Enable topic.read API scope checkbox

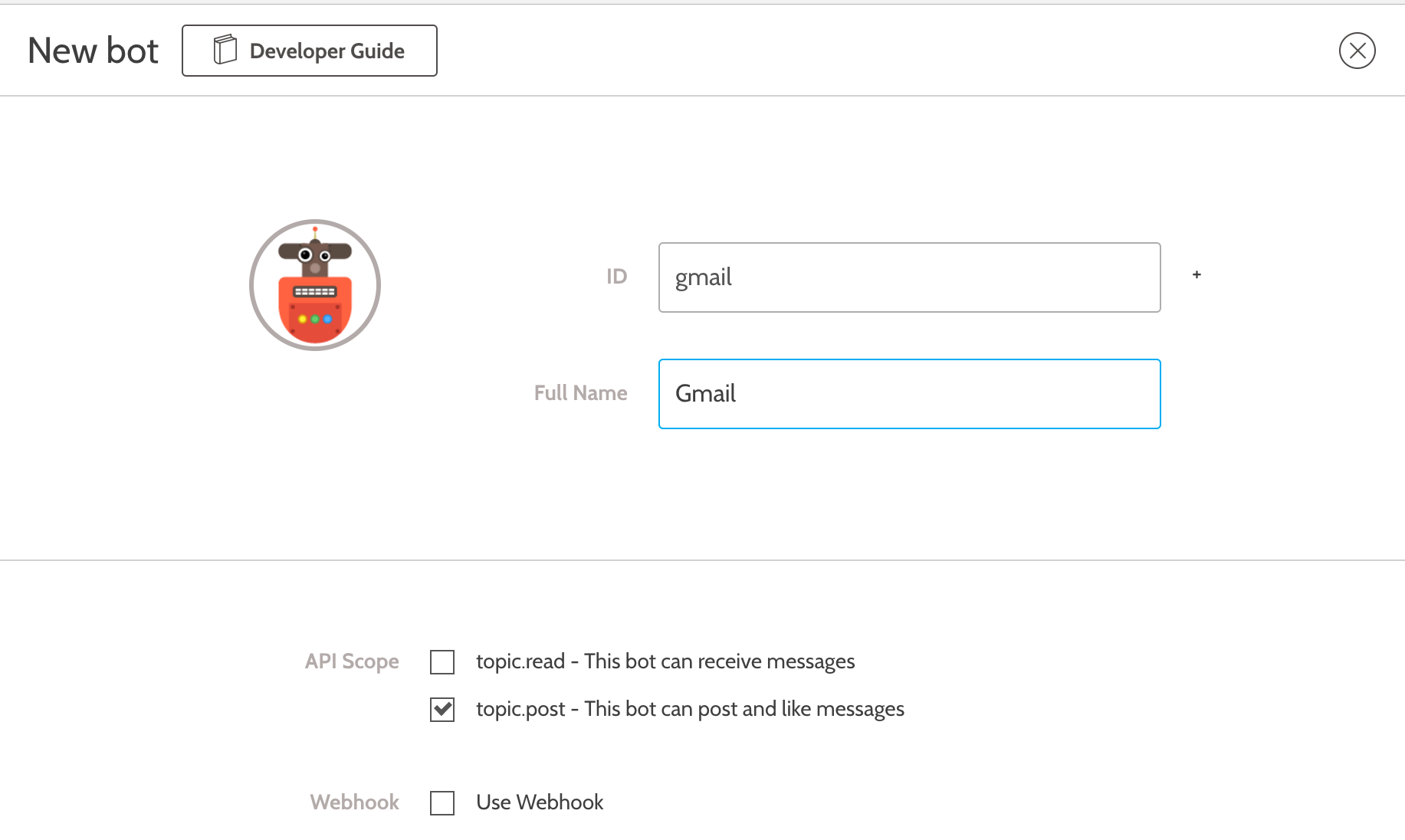(x=442, y=662)
